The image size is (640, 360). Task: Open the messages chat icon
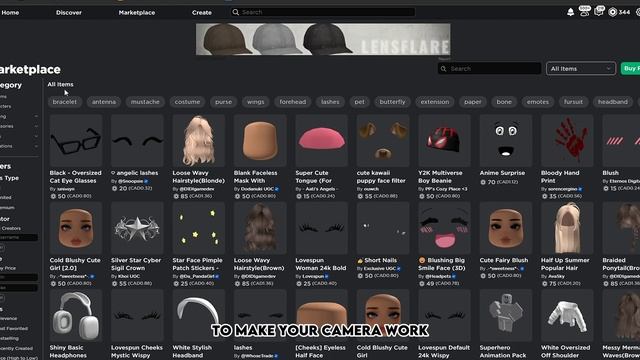coord(599,11)
